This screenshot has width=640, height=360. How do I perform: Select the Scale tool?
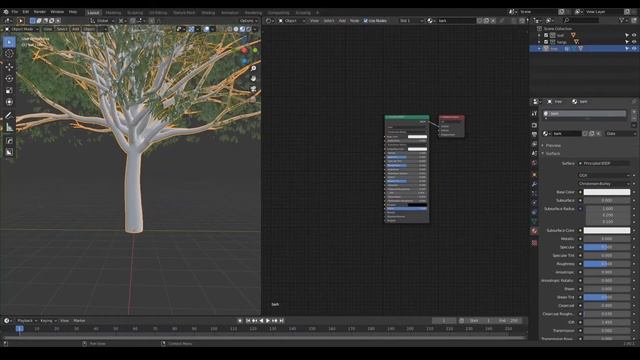pyautogui.click(x=9, y=90)
